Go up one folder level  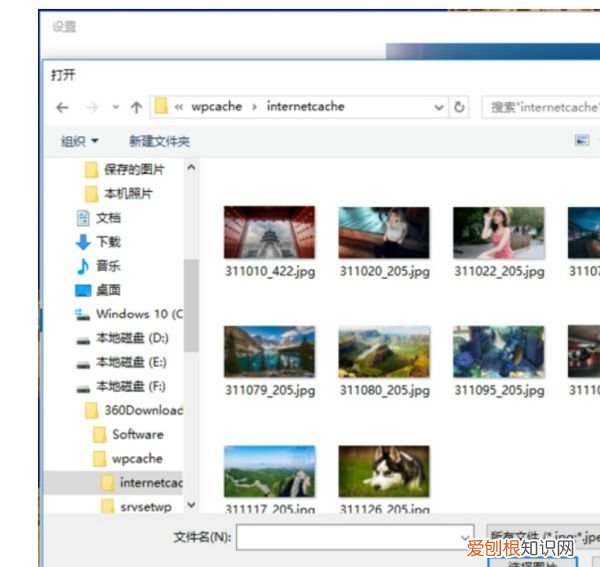pyautogui.click(x=136, y=108)
